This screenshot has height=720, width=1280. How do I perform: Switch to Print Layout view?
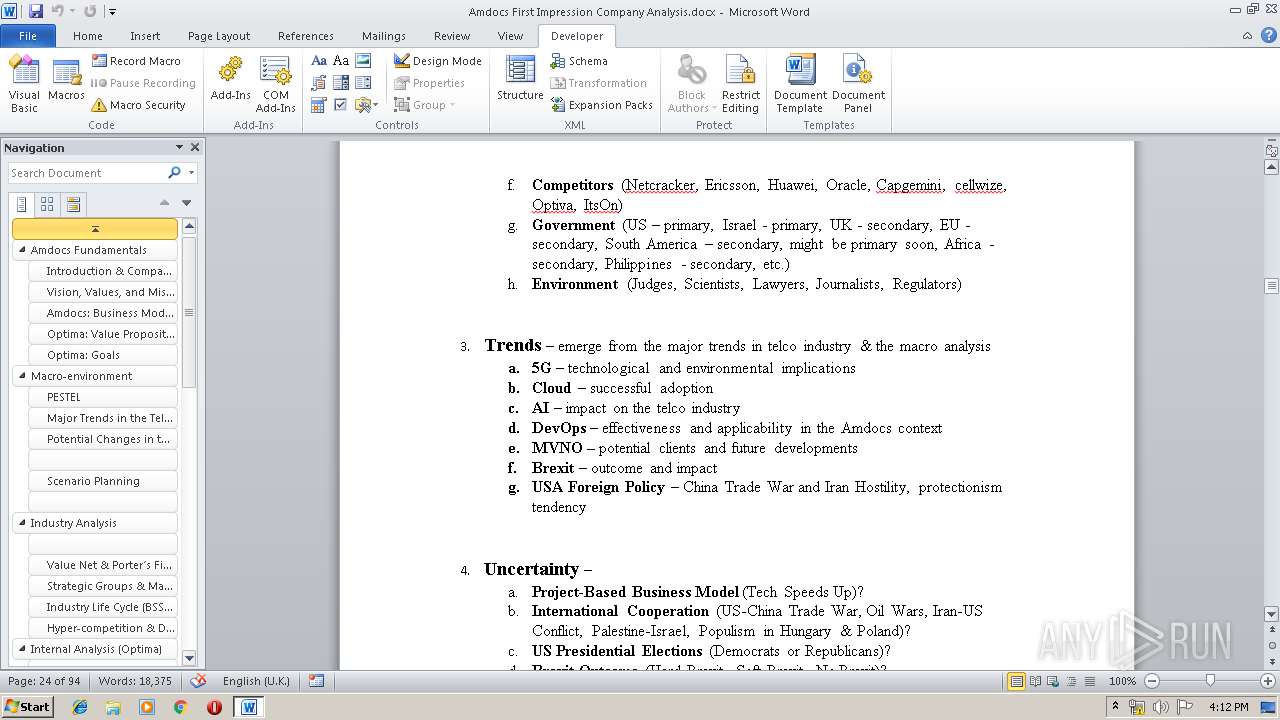[x=1017, y=681]
